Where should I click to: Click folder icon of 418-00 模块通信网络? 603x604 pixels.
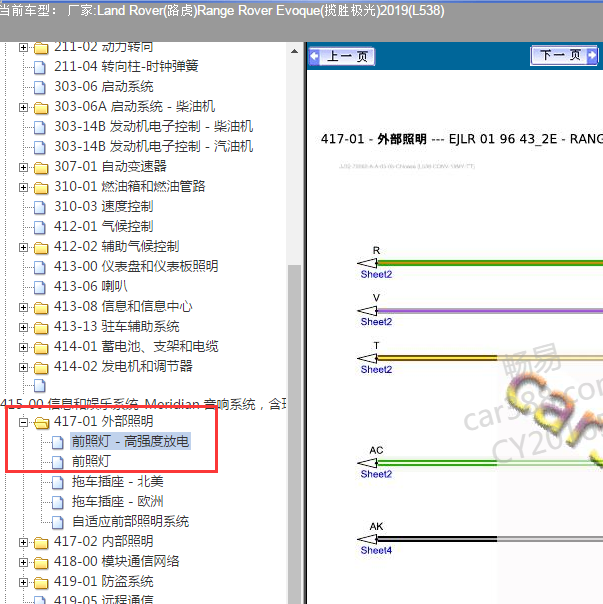pyautogui.click(x=41, y=563)
